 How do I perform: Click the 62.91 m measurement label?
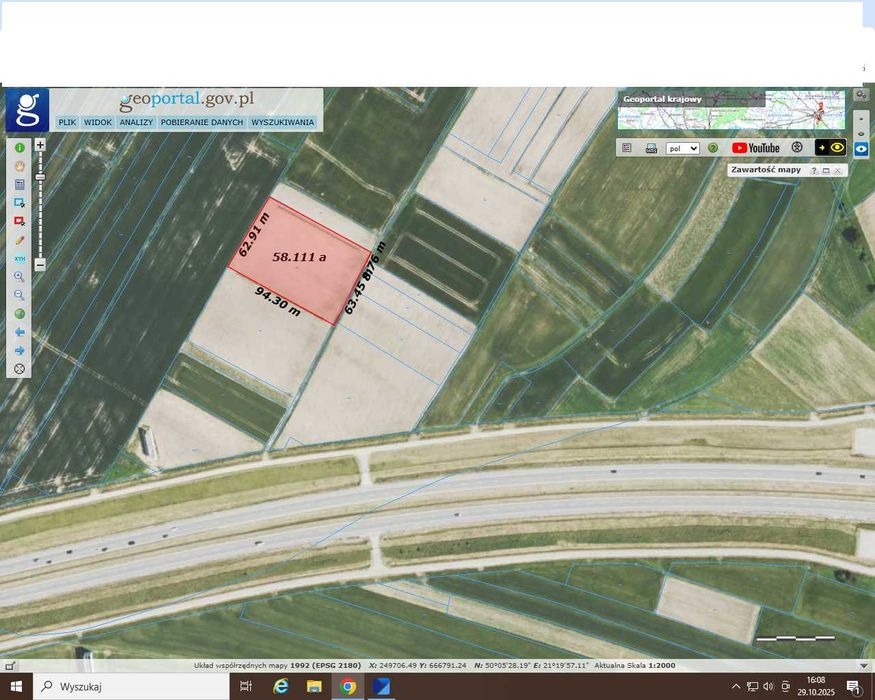[x=254, y=235]
